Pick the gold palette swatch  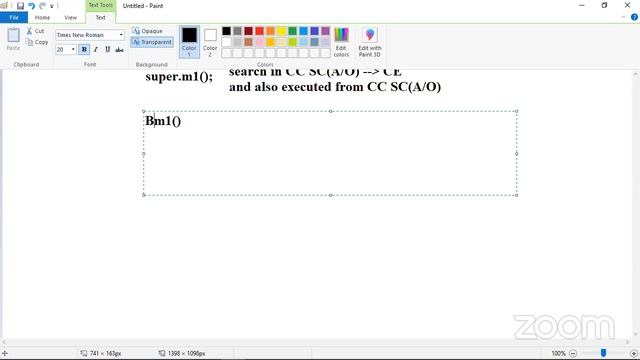pyautogui.click(x=271, y=42)
